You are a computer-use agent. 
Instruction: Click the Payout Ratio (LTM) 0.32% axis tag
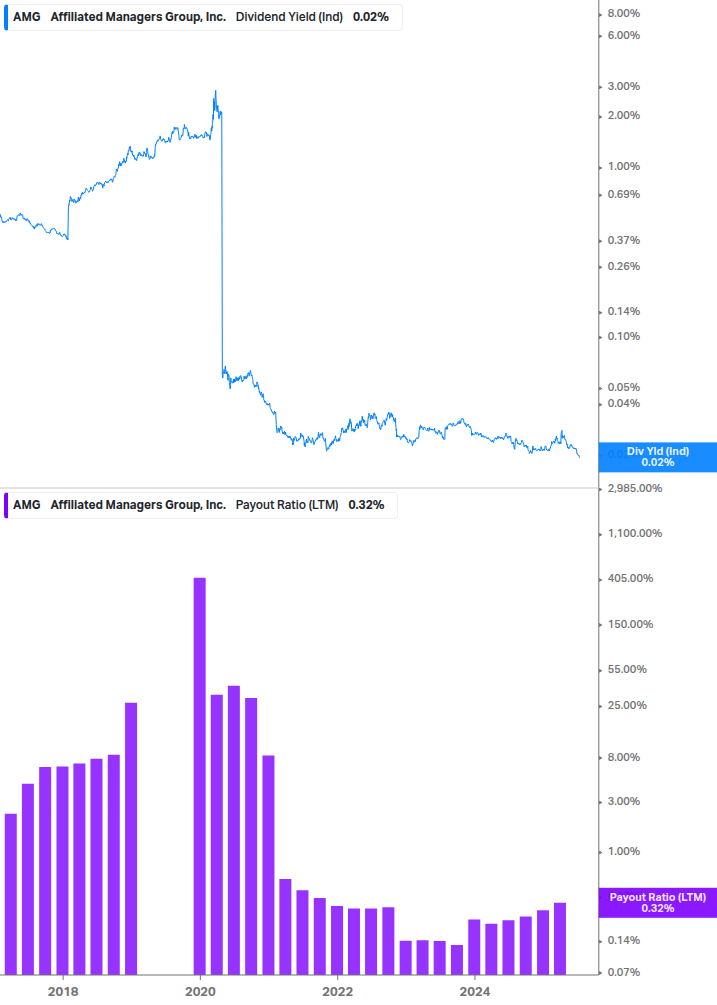point(657,902)
